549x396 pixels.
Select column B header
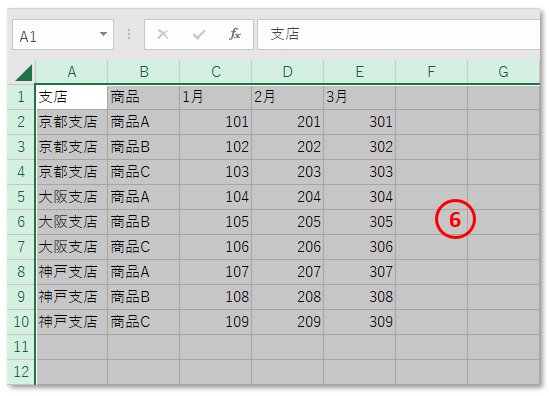coord(144,72)
